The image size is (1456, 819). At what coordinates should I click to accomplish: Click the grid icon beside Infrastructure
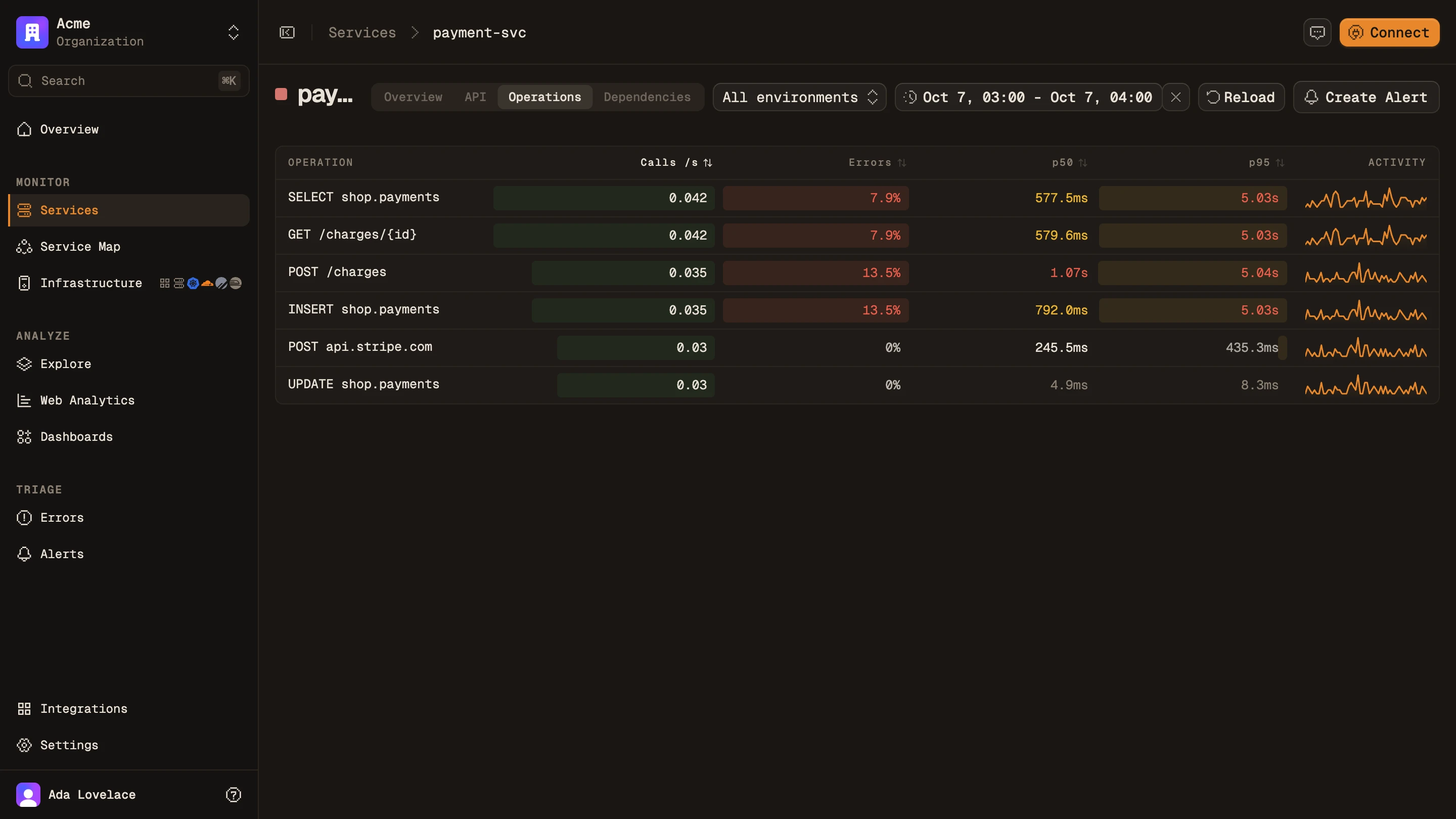pos(164,283)
